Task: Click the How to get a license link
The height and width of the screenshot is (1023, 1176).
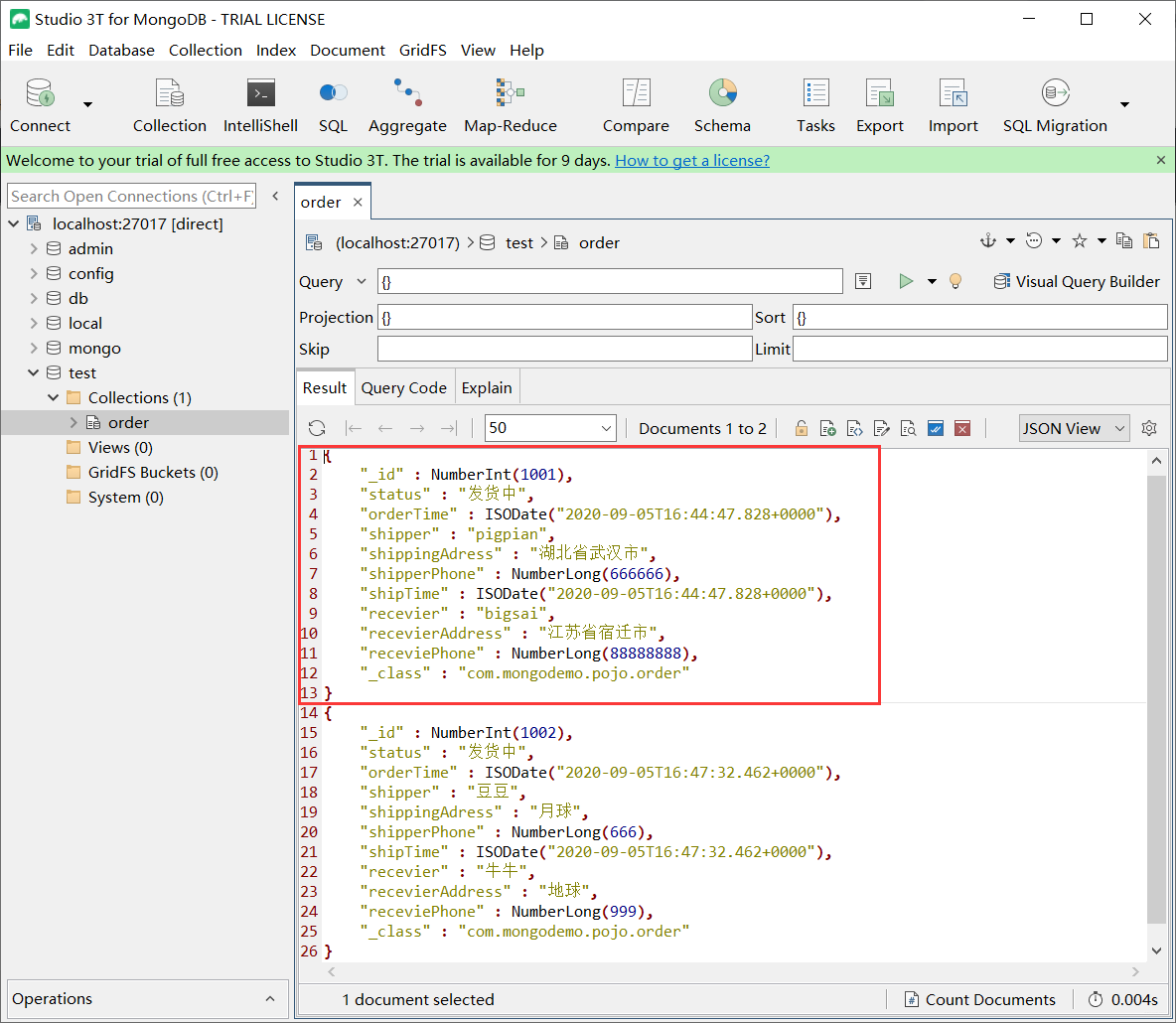Action: 692,161
